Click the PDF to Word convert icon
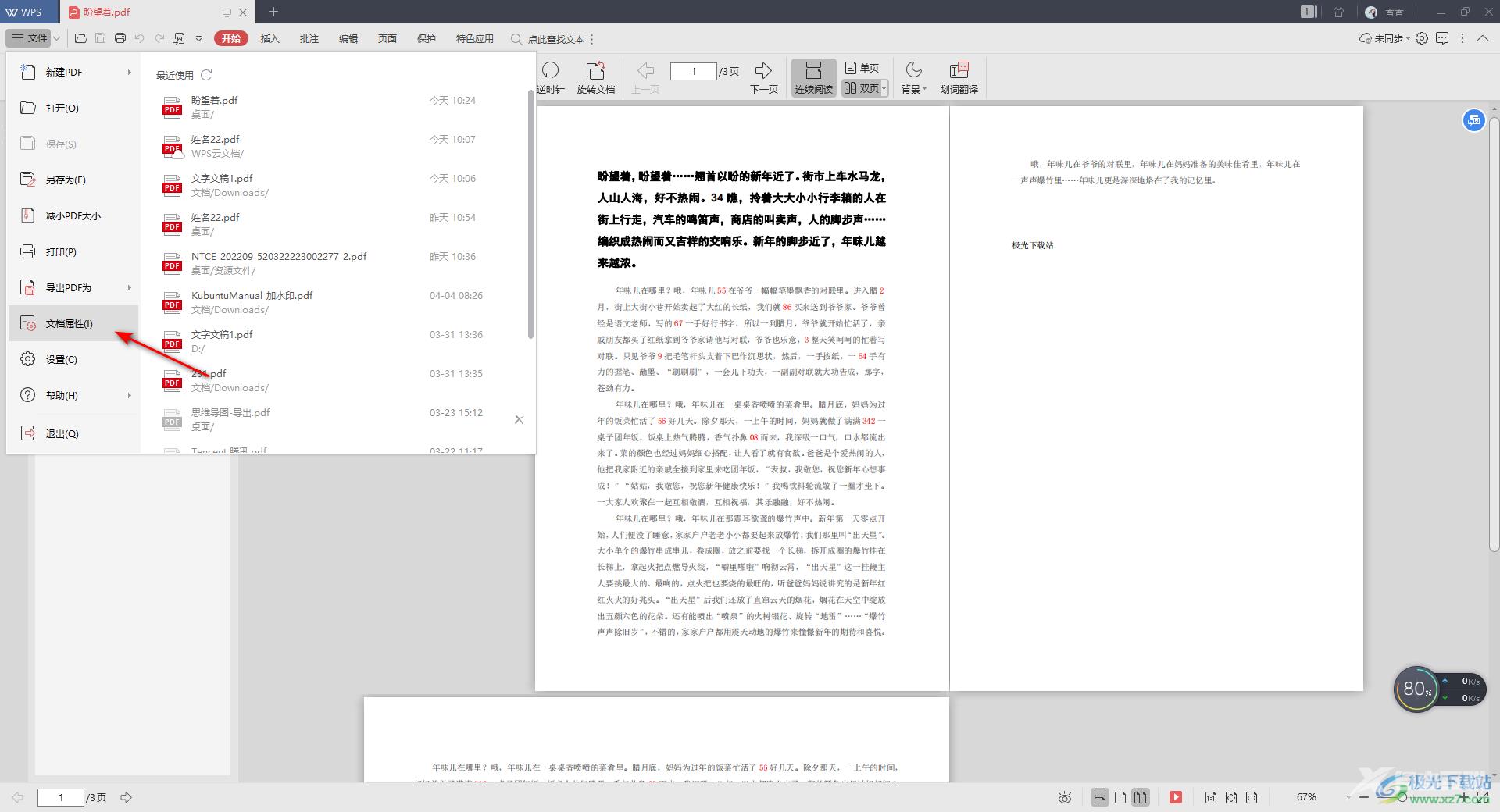Screen dimensions: 1500x812 click(x=179, y=38)
